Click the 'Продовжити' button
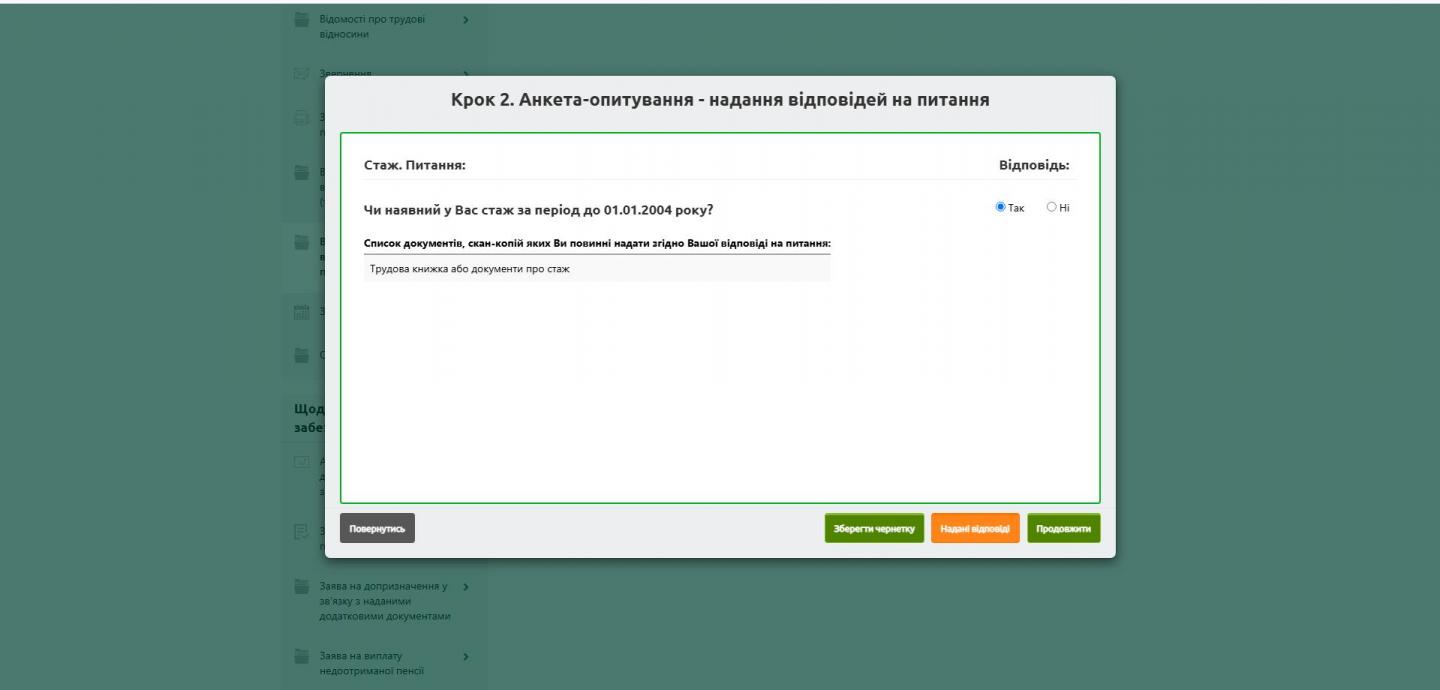The image size is (1440, 690). click(1064, 528)
